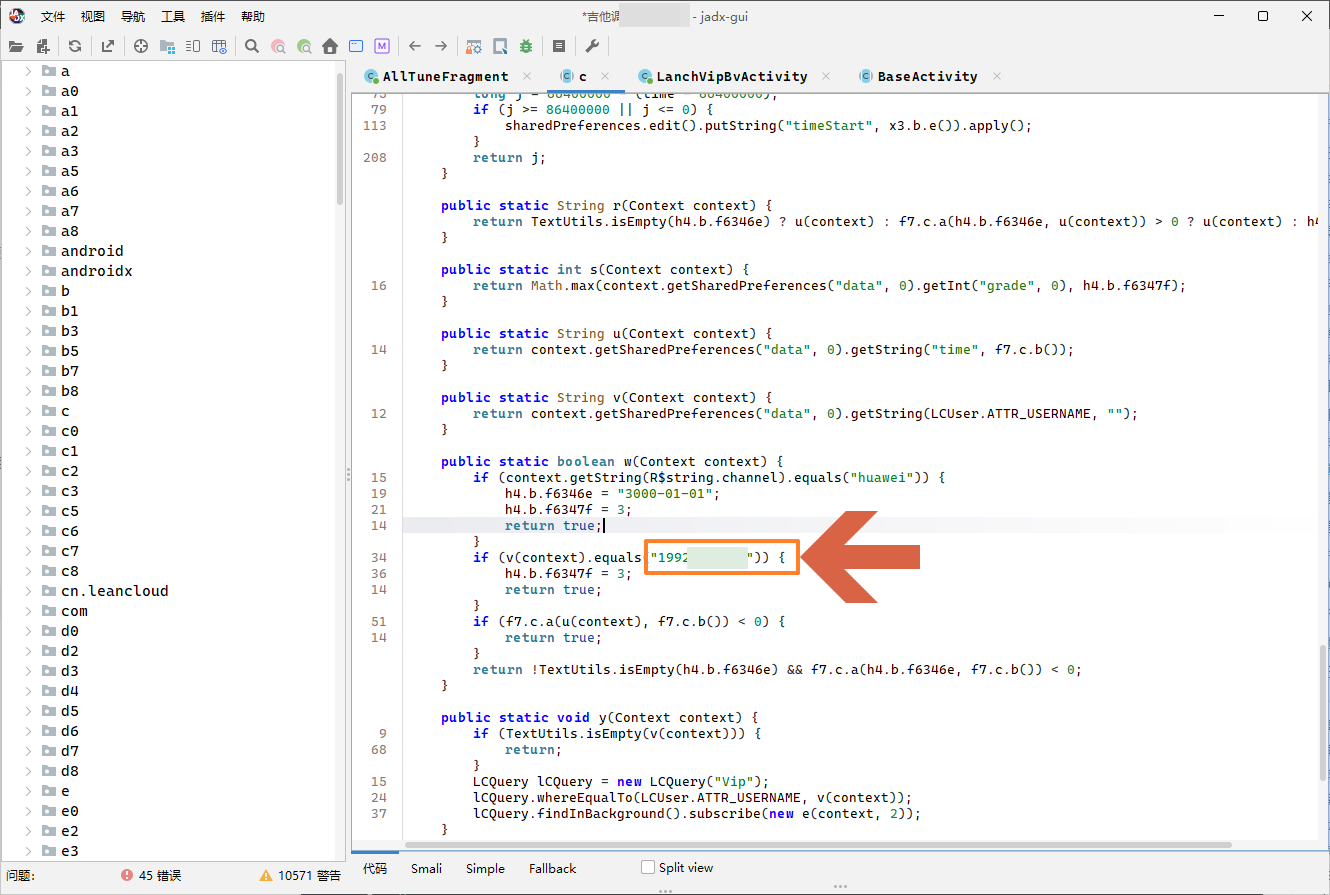Jump to main activity with home icon
Image resolution: width=1330 pixels, height=895 pixels.
[x=330, y=45]
